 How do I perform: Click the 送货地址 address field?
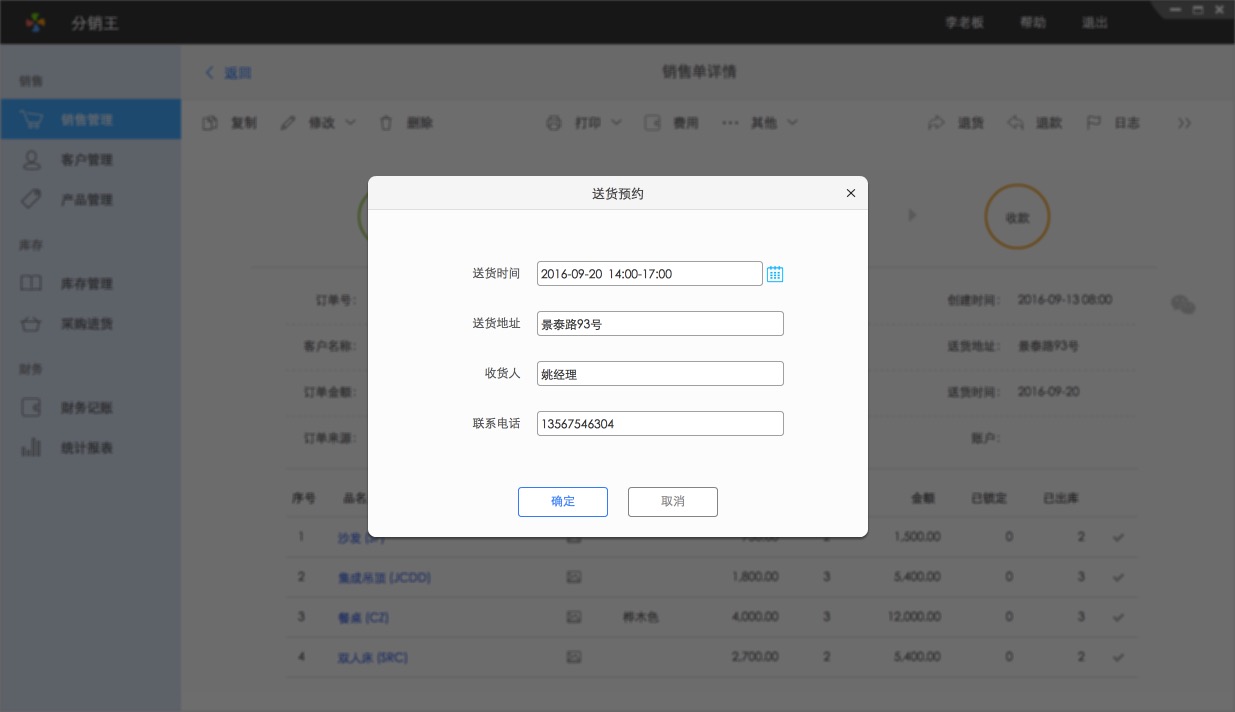659,324
